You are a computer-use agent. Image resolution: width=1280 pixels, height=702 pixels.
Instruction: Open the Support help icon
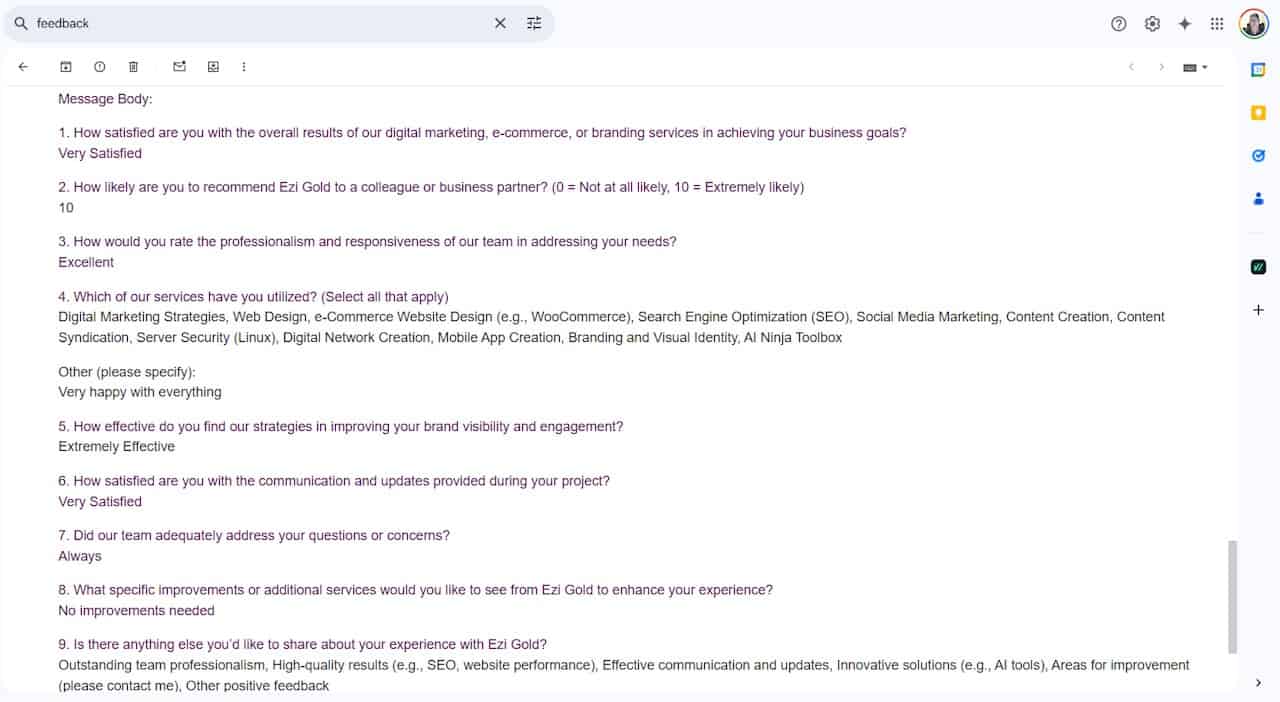(x=1119, y=24)
